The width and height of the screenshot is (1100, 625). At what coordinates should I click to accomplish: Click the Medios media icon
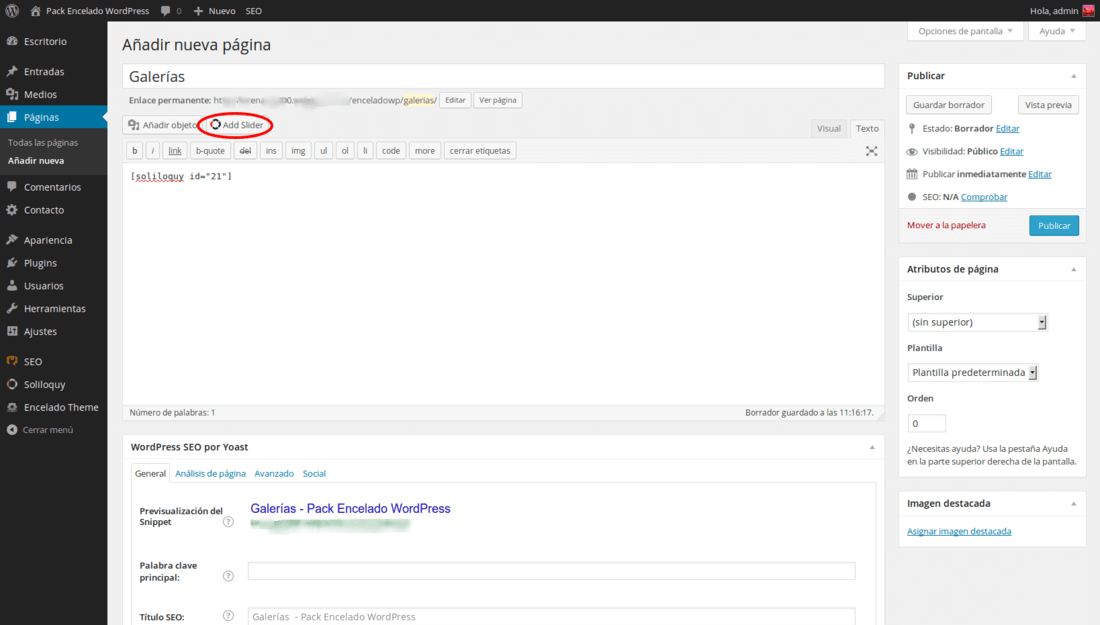coord(12,94)
